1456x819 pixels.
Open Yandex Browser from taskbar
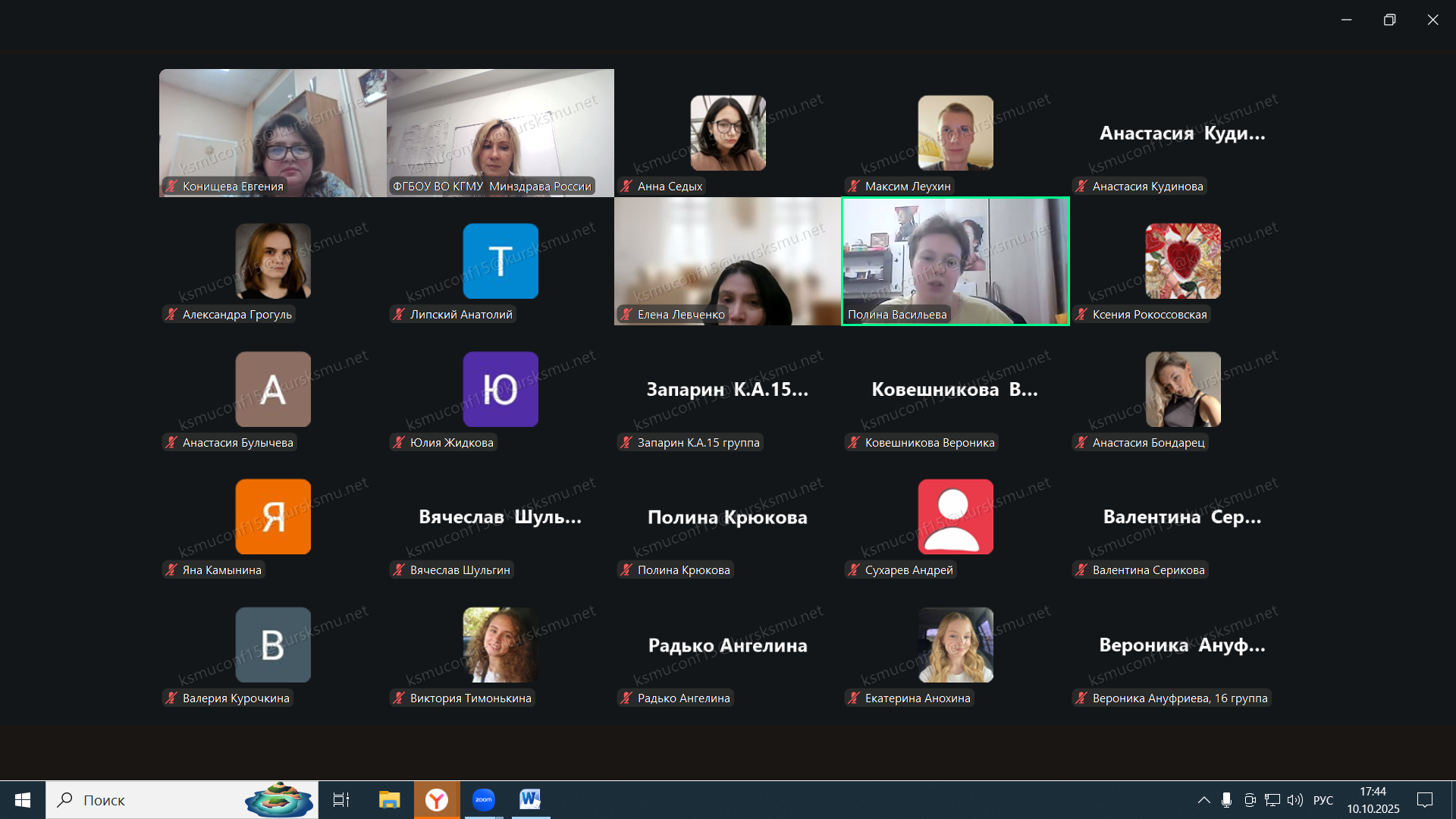click(x=437, y=799)
